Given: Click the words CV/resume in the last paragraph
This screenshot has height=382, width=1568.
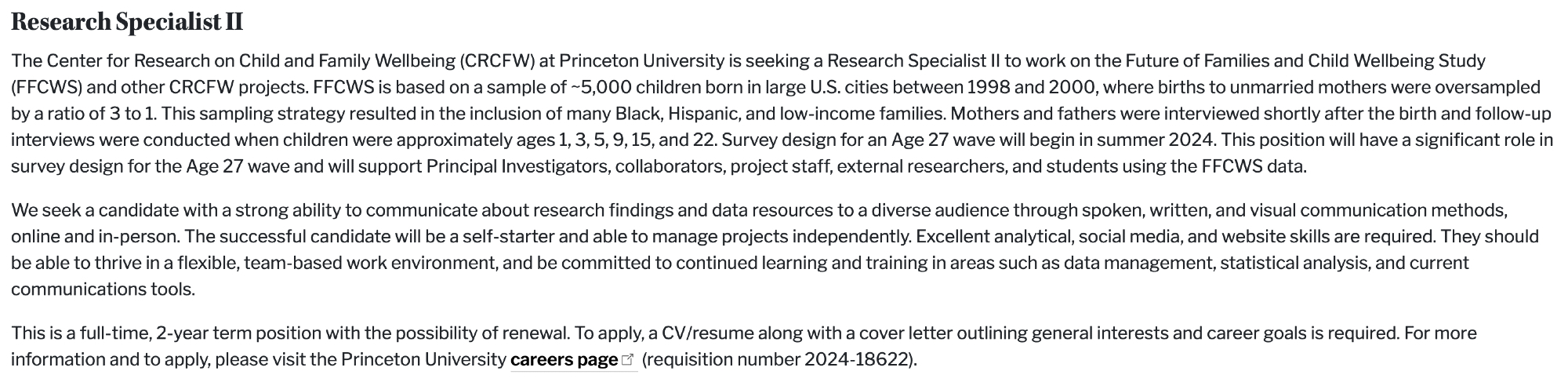Looking at the screenshot, I should pos(708,333).
